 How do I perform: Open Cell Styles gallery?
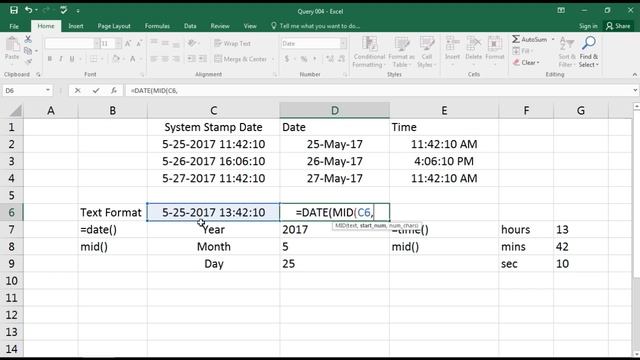[x=427, y=52]
